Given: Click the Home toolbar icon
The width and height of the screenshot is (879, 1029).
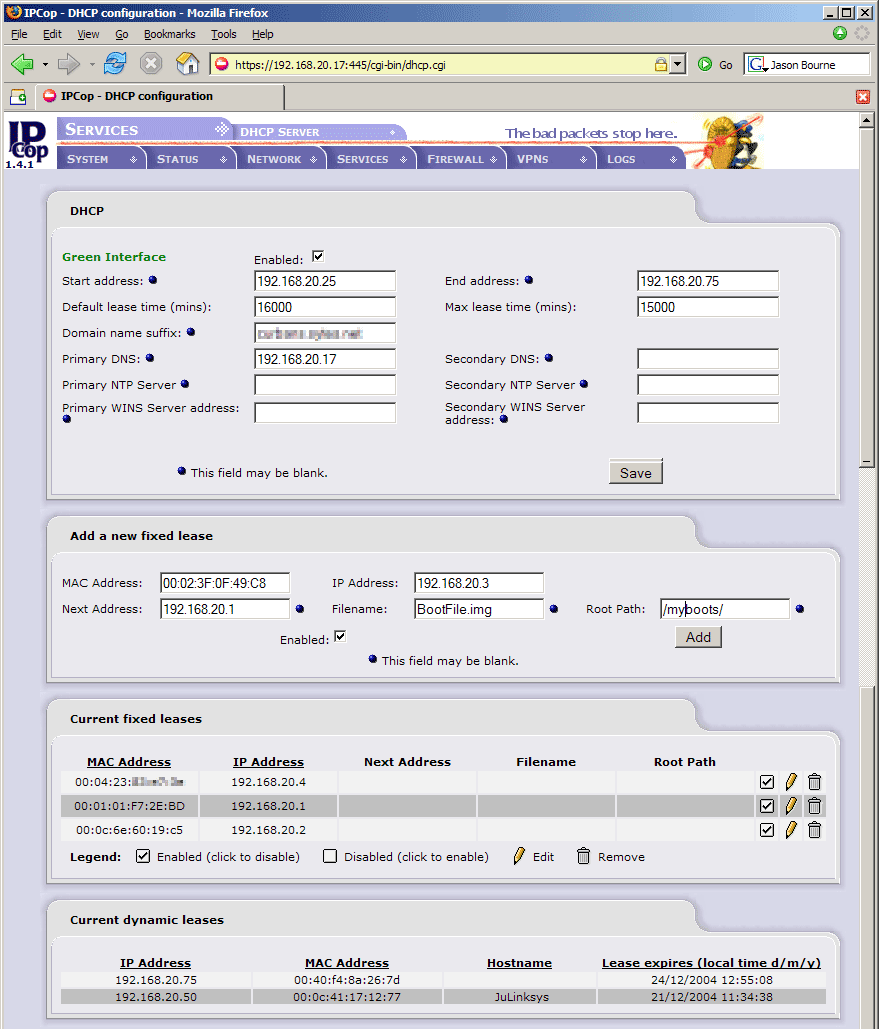Looking at the screenshot, I should point(187,64).
